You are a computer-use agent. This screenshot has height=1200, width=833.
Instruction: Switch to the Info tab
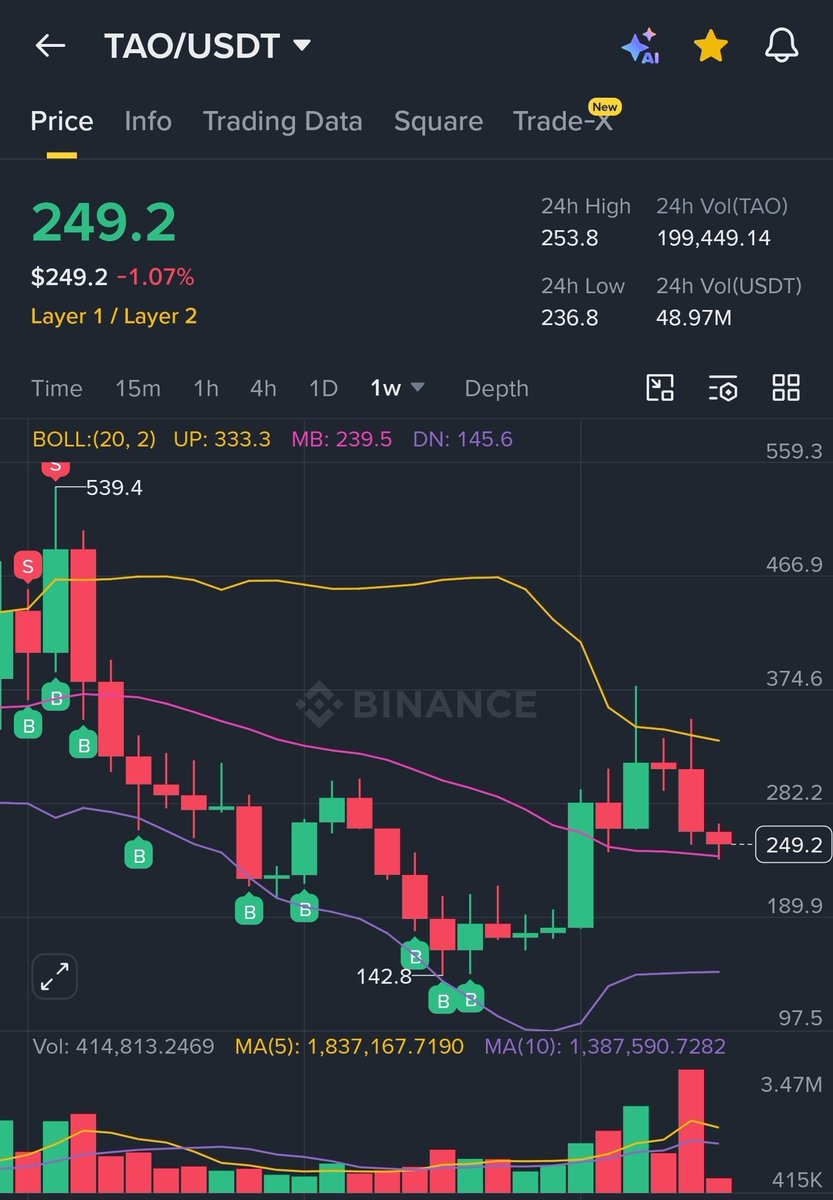point(148,121)
